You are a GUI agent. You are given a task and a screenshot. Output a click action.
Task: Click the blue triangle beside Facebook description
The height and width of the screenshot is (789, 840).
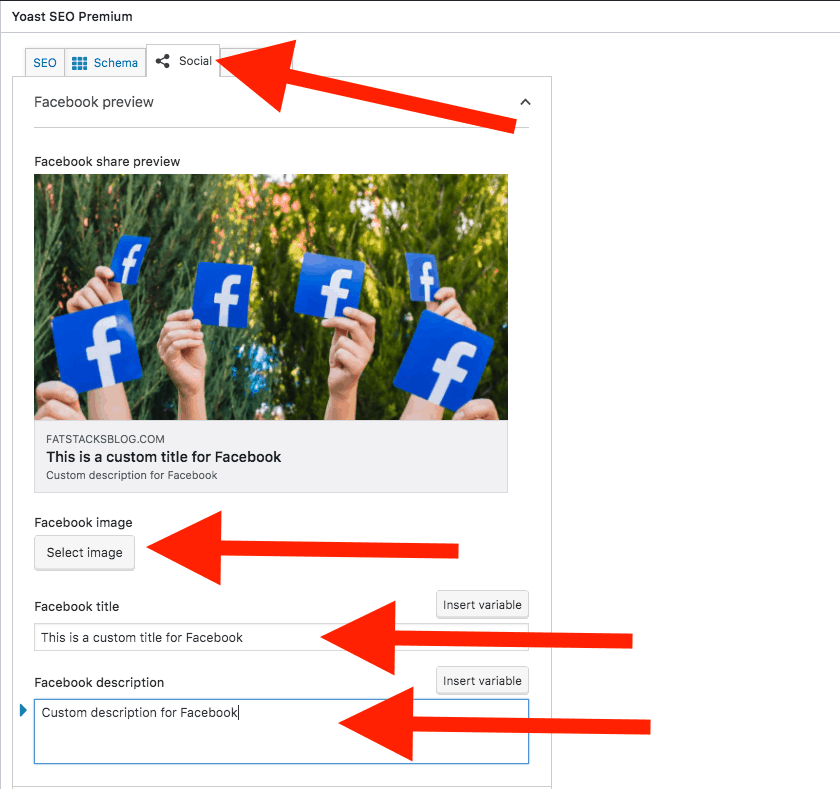coord(23,711)
